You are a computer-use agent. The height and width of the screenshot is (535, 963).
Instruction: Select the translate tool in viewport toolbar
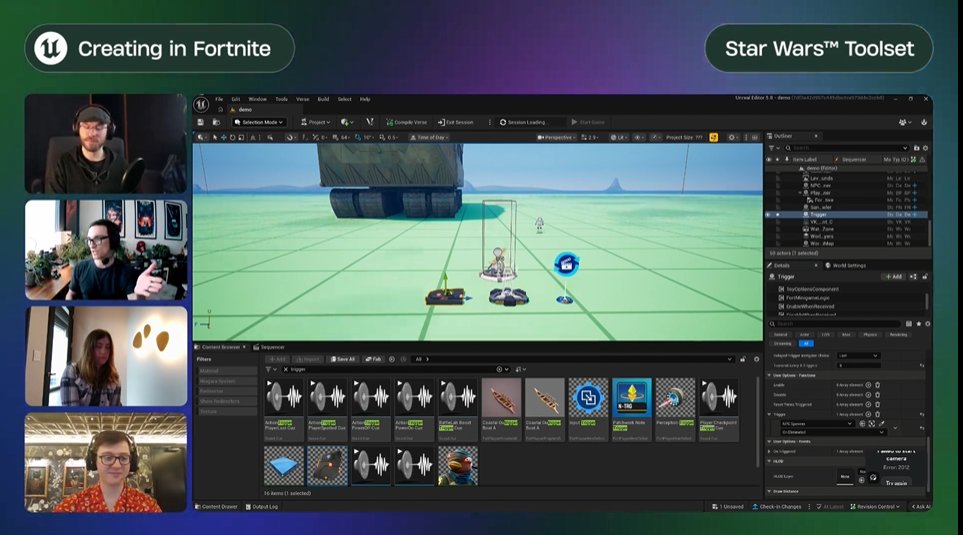(x=224, y=138)
